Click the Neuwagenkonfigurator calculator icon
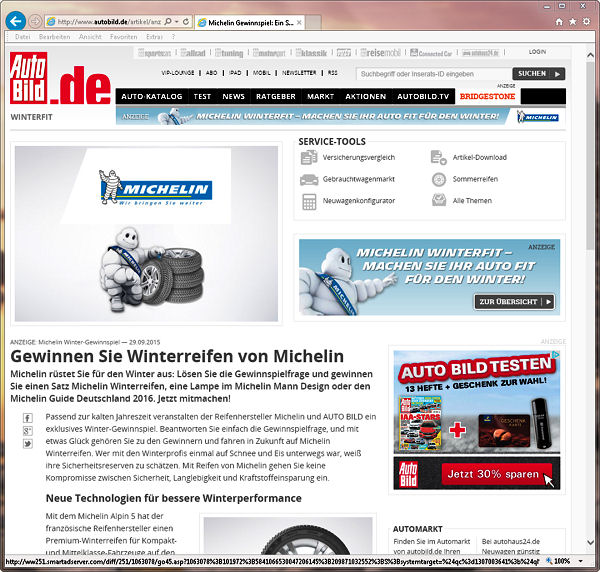The width and height of the screenshot is (600, 572). tap(309, 202)
